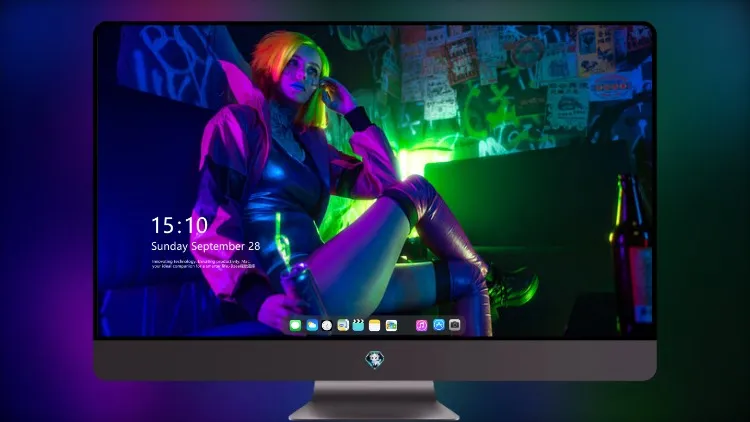Open the photo gallery icon in the dock
The height and width of the screenshot is (422, 750).
pyautogui.click(x=391, y=325)
